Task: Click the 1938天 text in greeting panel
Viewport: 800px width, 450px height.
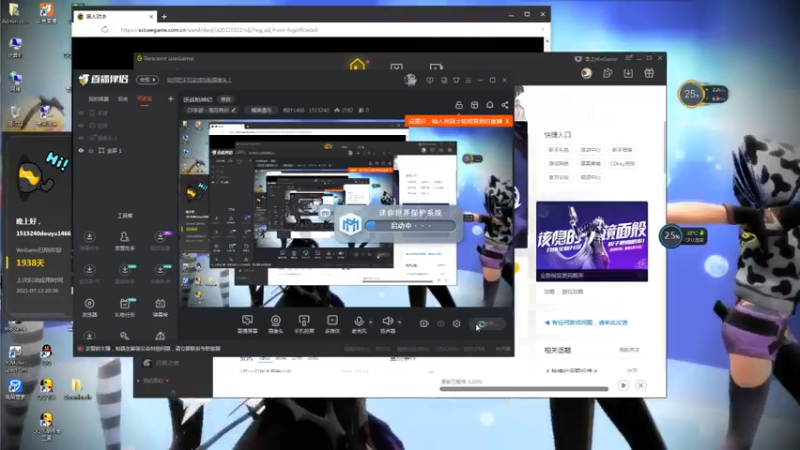Action: pyautogui.click(x=30, y=263)
